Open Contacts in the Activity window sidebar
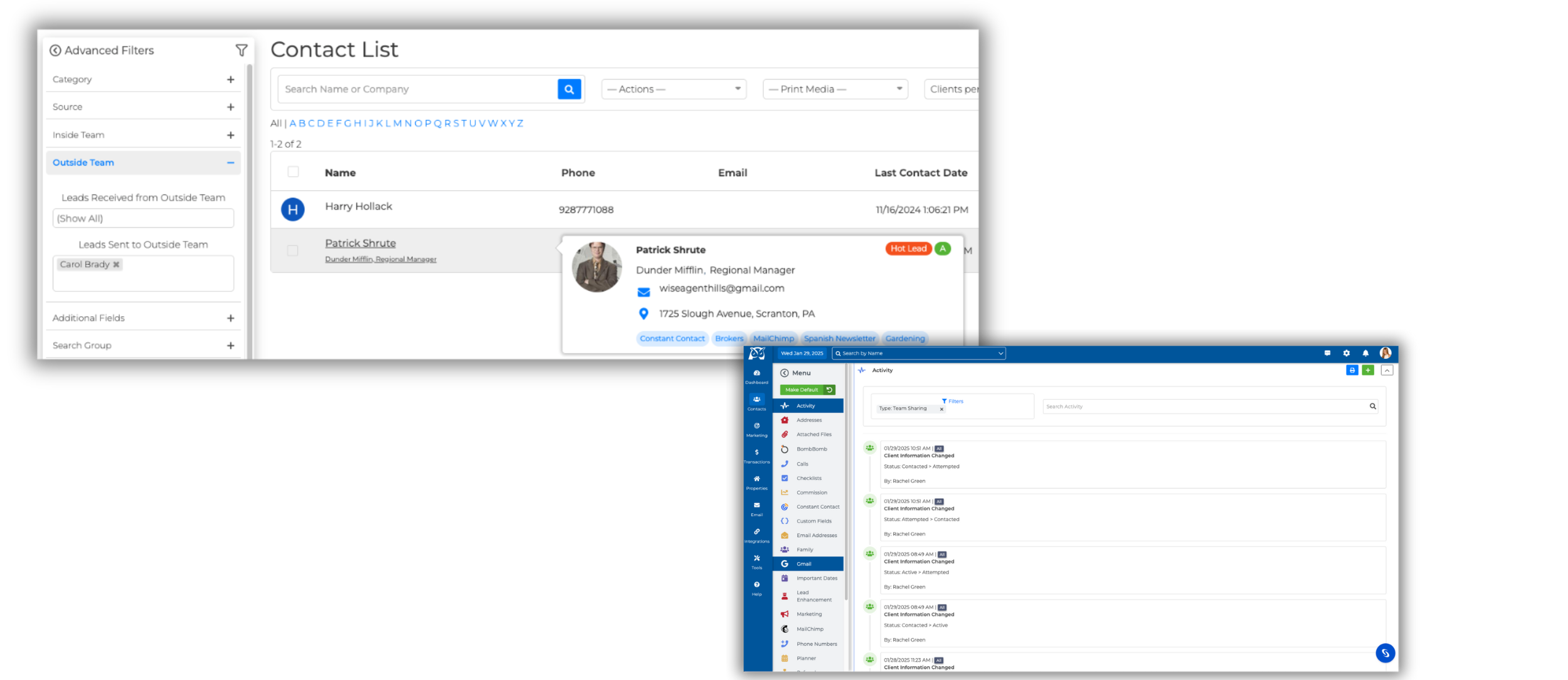The height and width of the screenshot is (680, 1568). click(757, 403)
